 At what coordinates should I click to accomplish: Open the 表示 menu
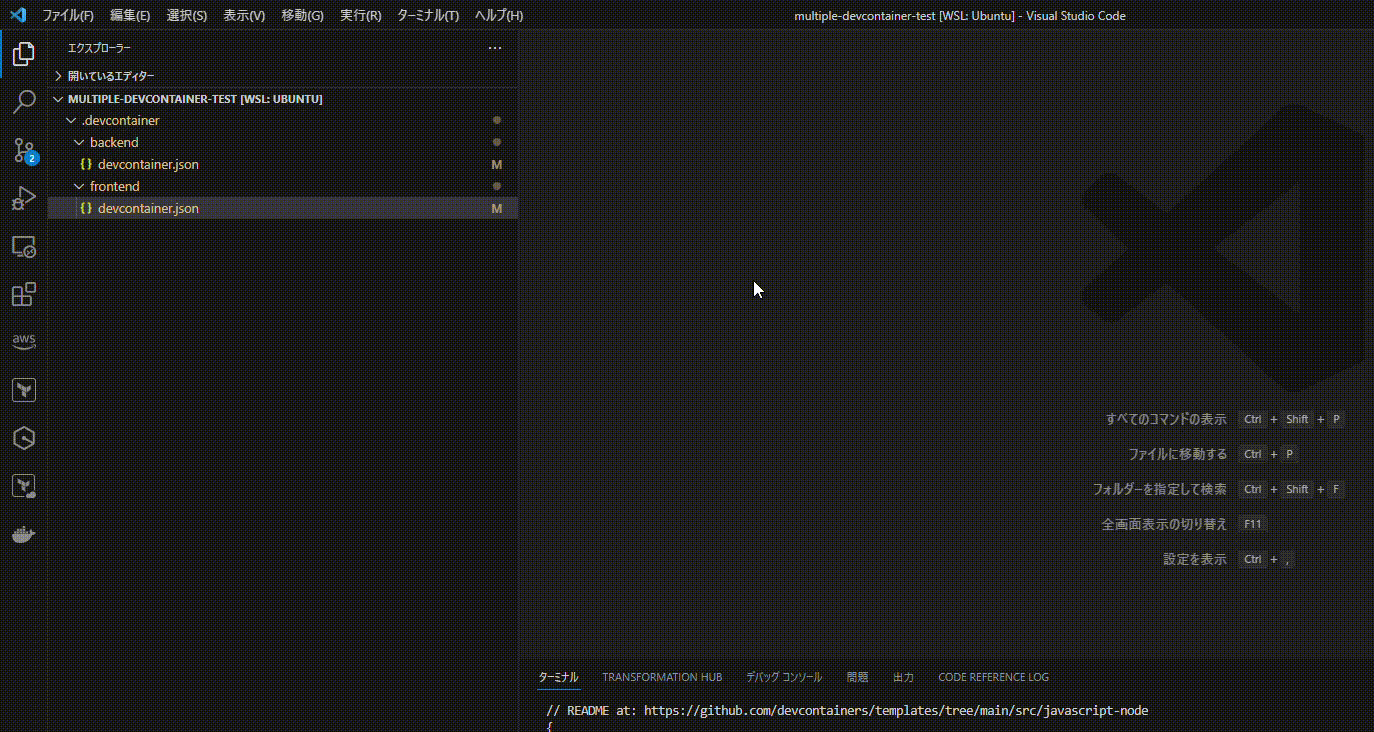(x=244, y=15)
